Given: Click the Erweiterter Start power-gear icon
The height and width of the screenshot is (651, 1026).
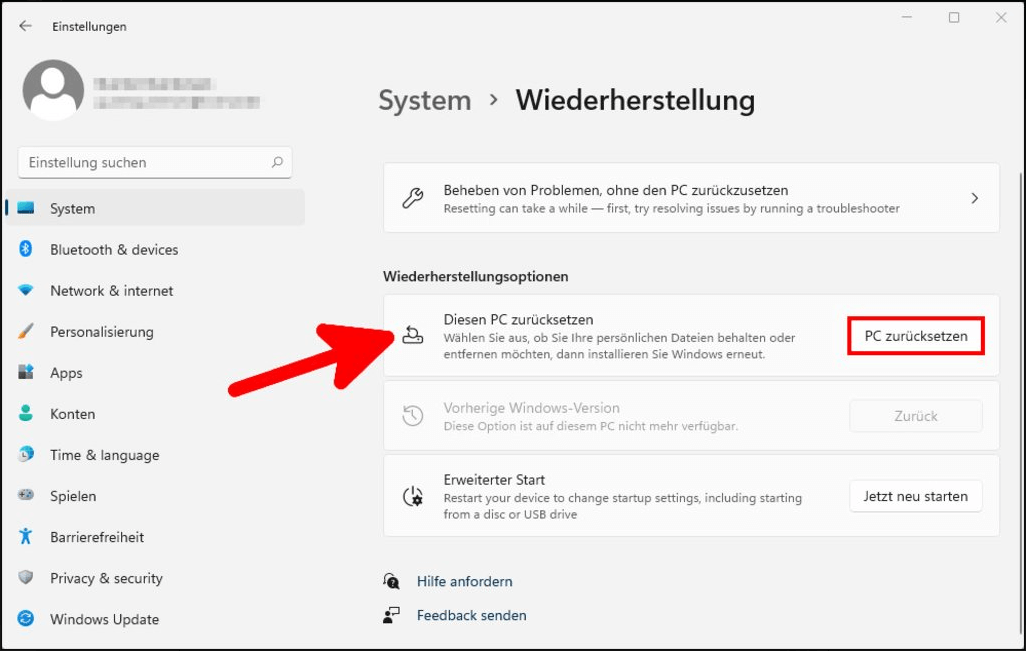Looking at the screenshot, I should pyautogui.click(x=413, y=497).
